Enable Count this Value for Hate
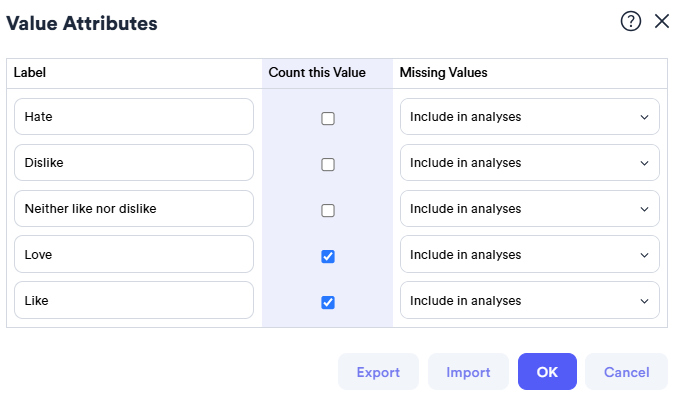Viewport: 674px width, 399px height. 328,118
